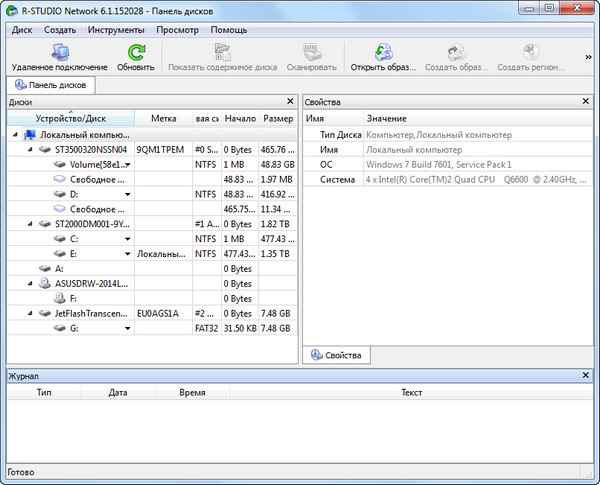Collapse the ST2000DM001 disk tree node
This screenshot has width=600, height=485.
click(x=30, y=224)
